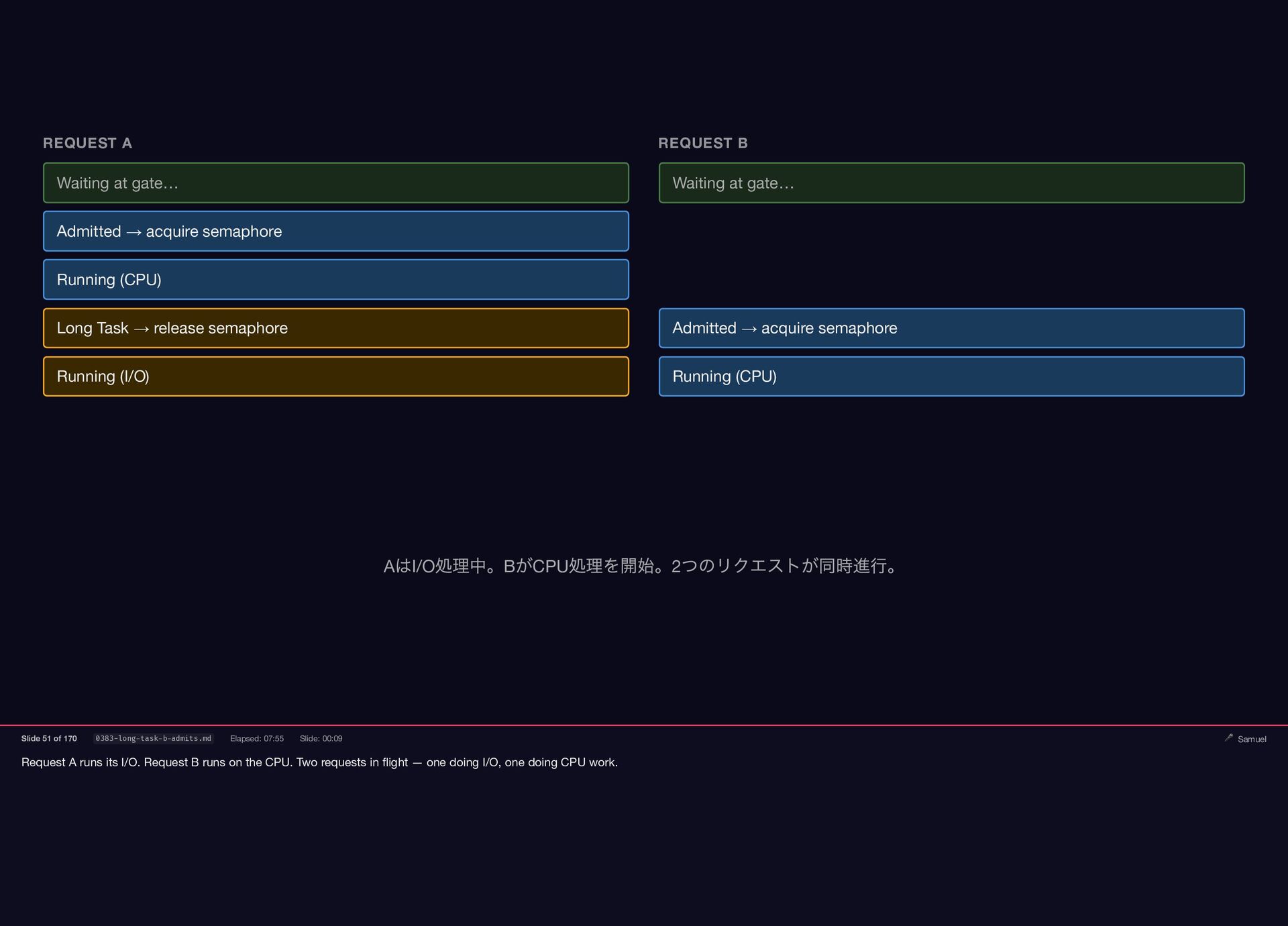This screenshot has height=926, width=1288.
Task: Click the Samuel speaker name
Action: pyautogui.click(x=1252, y=739)
